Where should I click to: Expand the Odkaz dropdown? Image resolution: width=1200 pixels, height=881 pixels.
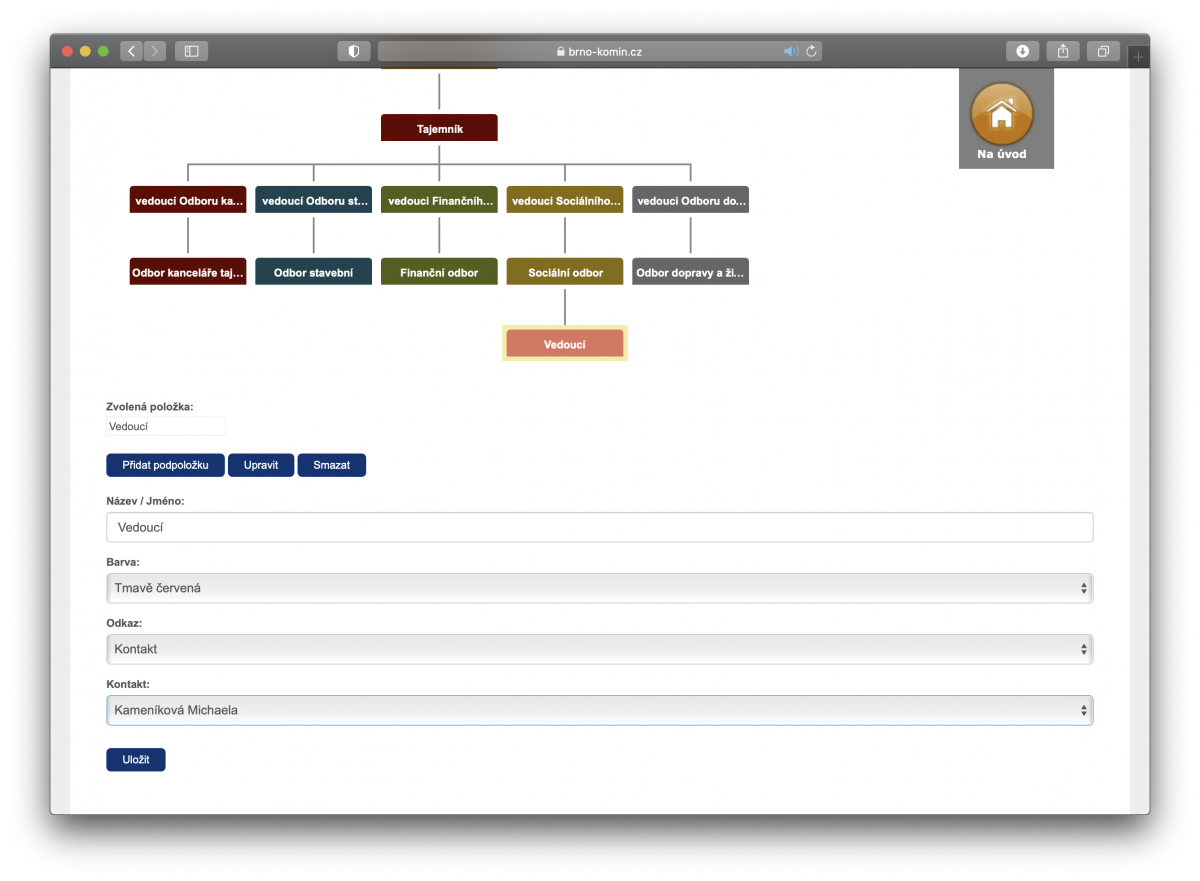pos(599,649)
